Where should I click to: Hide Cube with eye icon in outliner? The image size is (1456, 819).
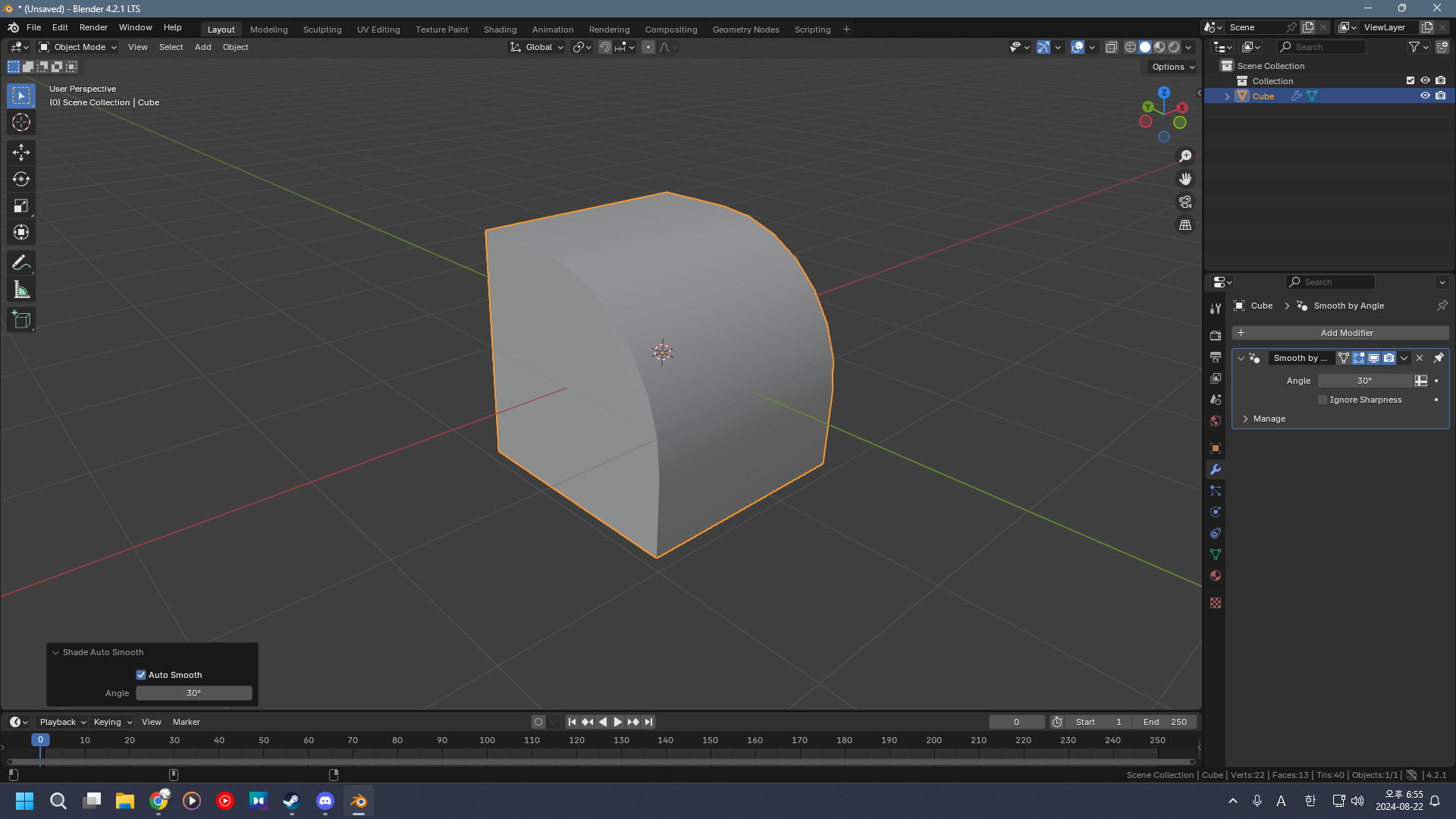pos(1425,96)
